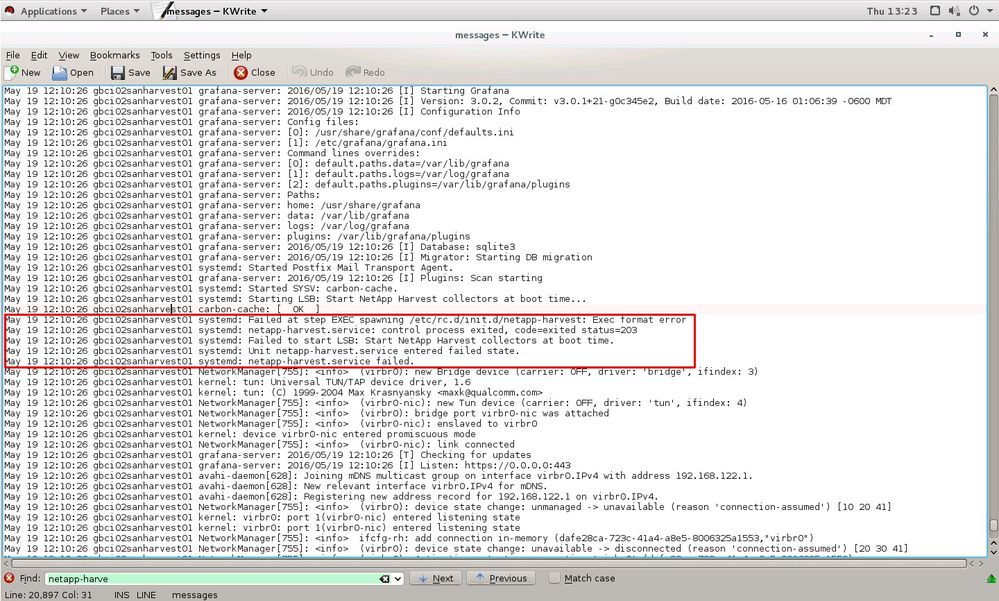Click the Save floppy icon
Image resolution: width=999 pixels, height=601 pixels.
tap(117, 73)
